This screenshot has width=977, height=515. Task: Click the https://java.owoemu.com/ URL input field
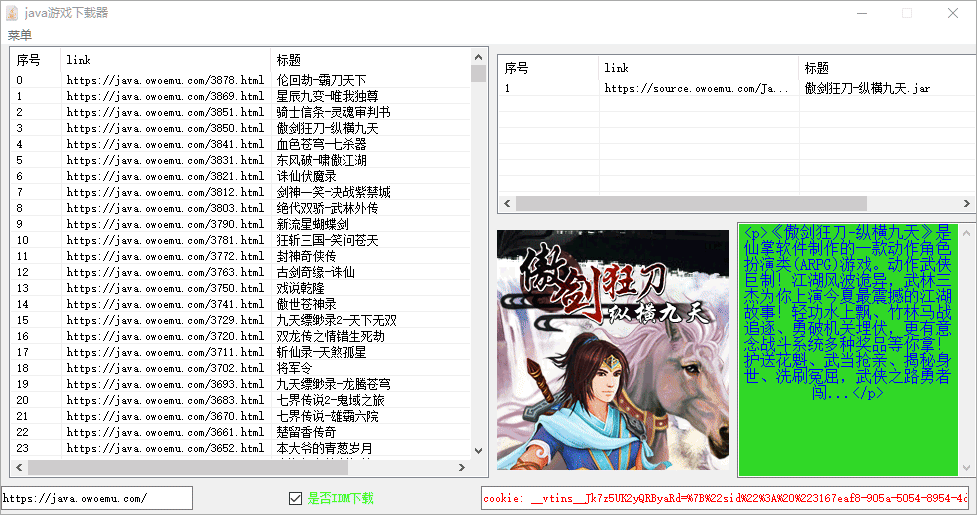click(x=97, y=498)
